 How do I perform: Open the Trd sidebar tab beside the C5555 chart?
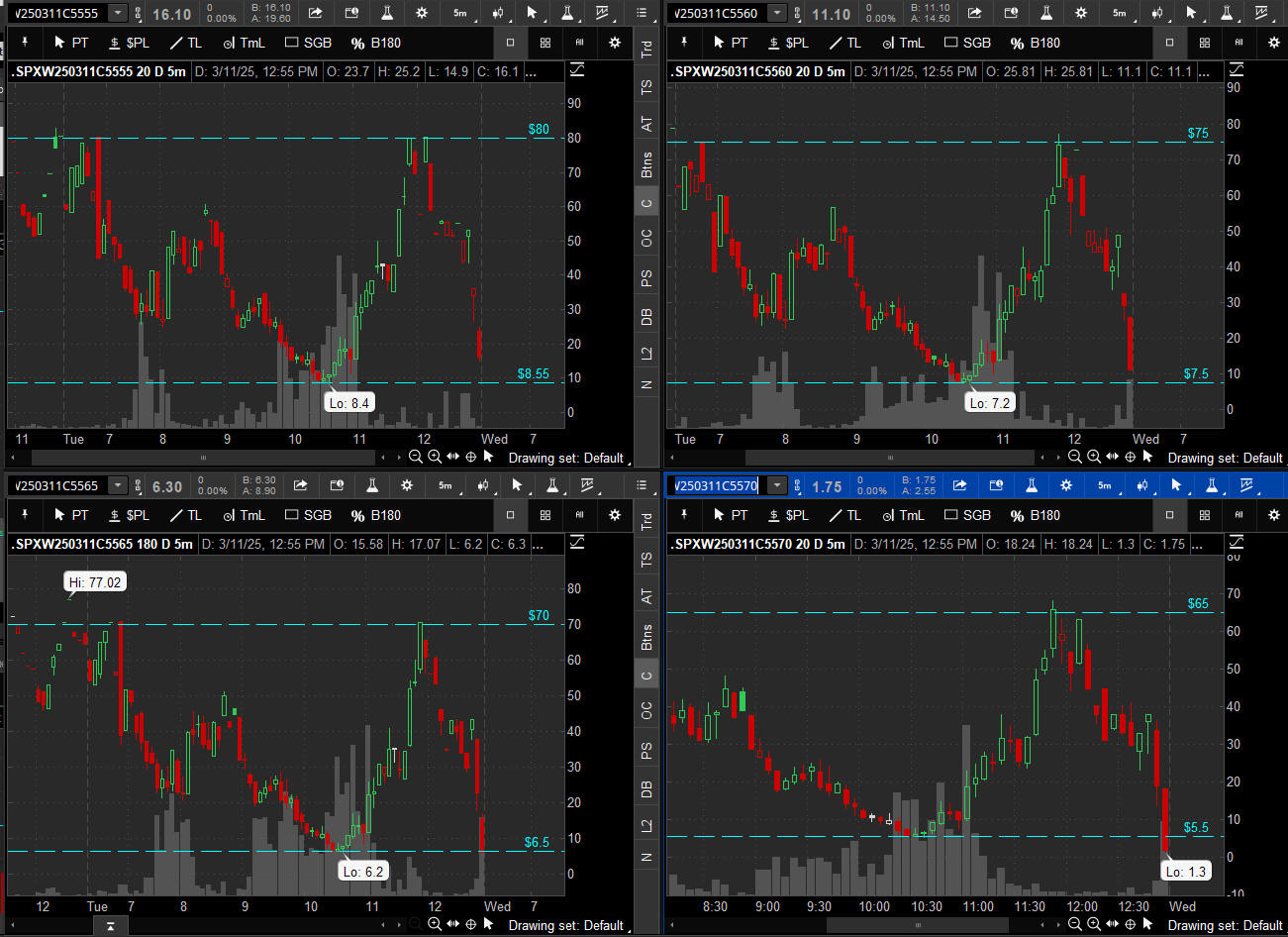coord(646,49)
